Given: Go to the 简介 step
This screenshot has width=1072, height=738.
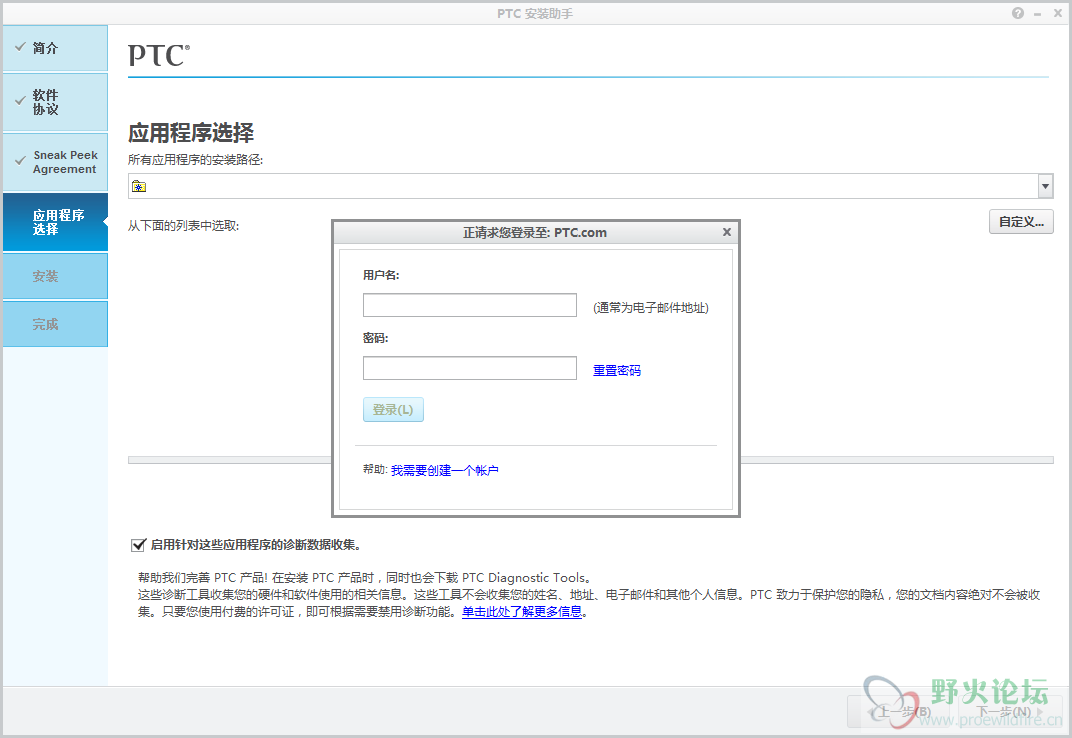Looking at the screenshot, I should 55,48.
